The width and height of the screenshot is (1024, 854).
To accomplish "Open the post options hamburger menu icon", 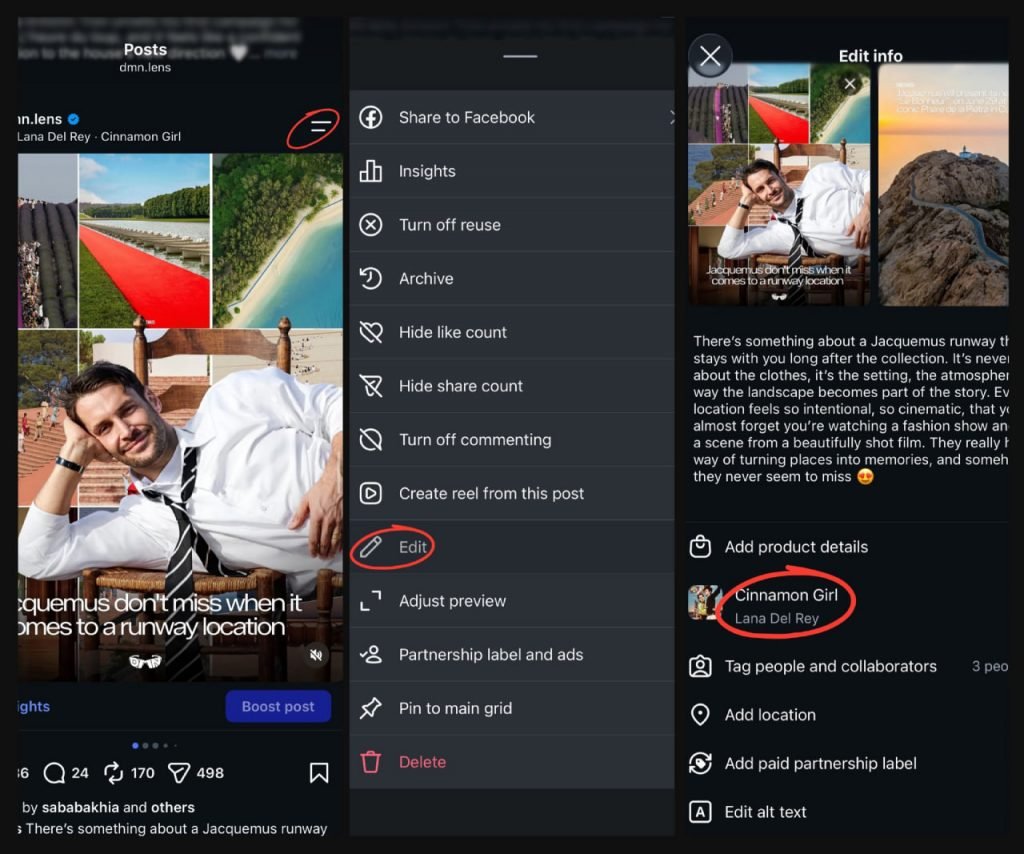I will pyautogui.click(x=320, y=126).
